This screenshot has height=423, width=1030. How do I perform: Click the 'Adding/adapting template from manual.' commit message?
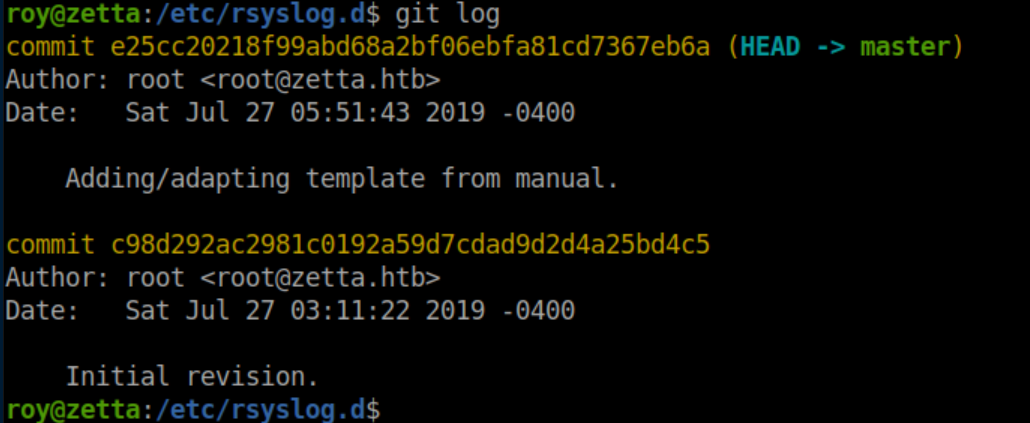[x=342, y=179]
